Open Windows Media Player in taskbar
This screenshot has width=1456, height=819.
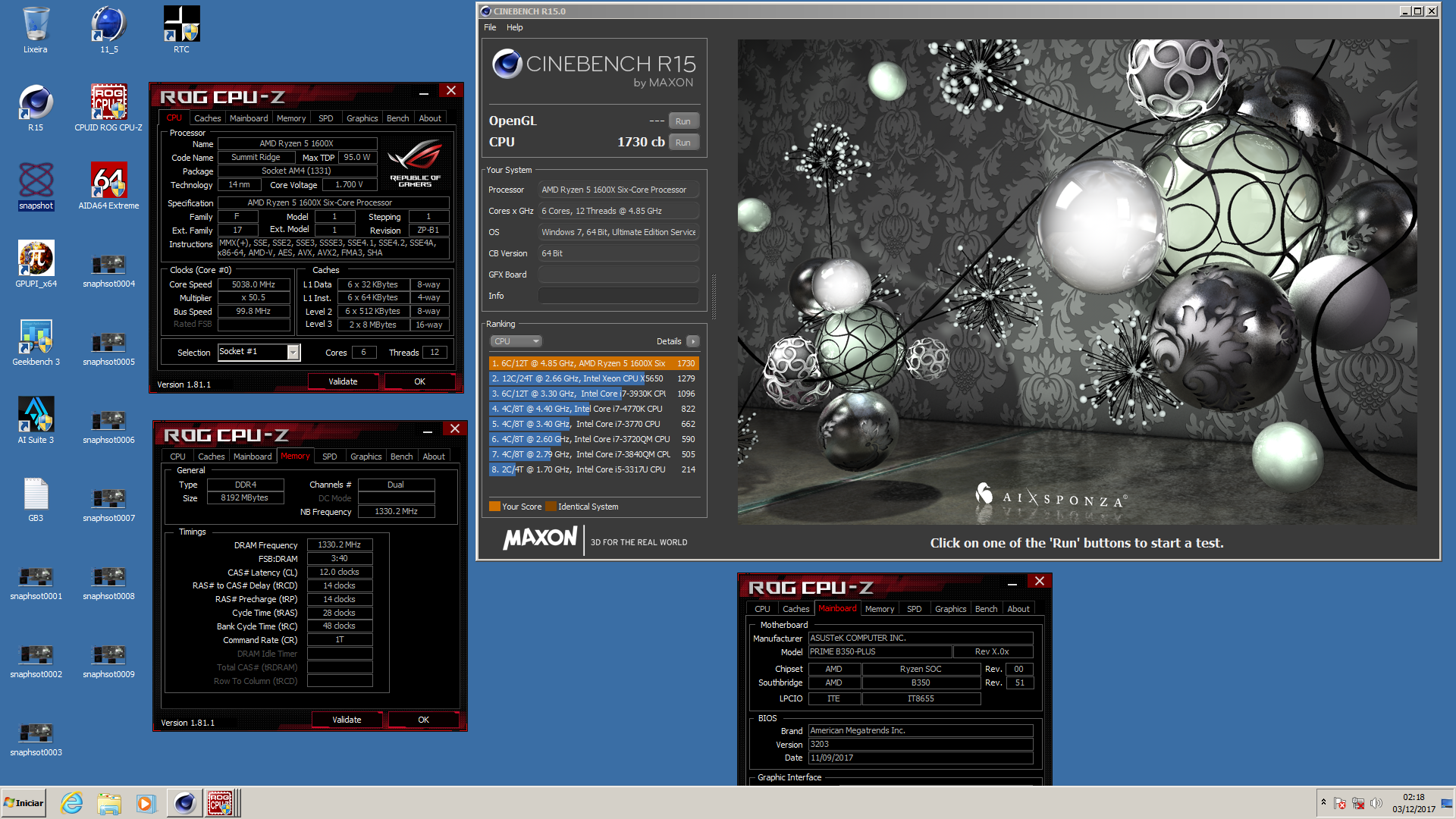tap(146, 803)
